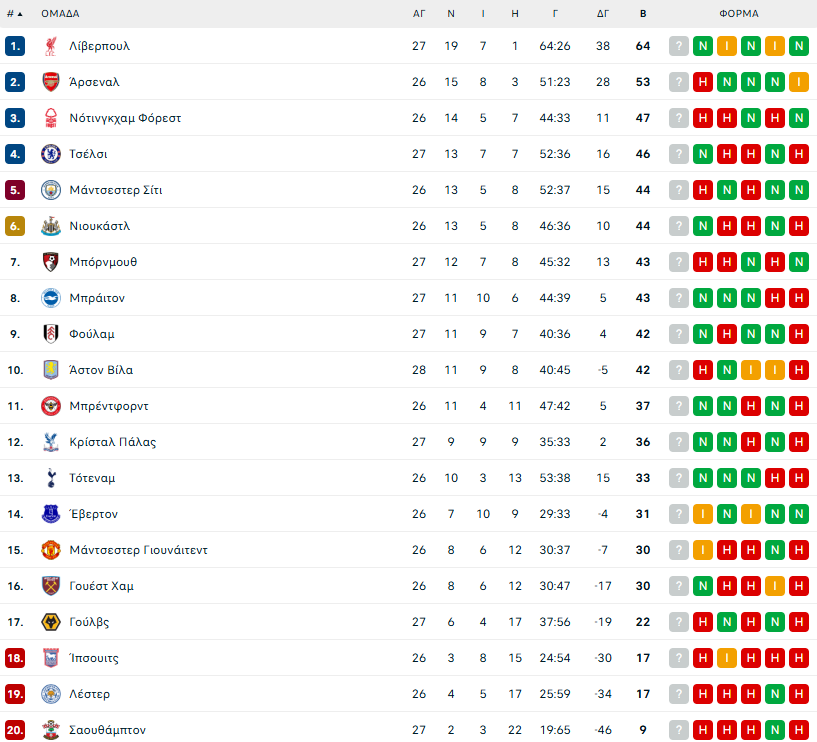Sort by the ΔΓ goal difference header
This screenshot has height=742, width=817.
click(x=603, y=14)
